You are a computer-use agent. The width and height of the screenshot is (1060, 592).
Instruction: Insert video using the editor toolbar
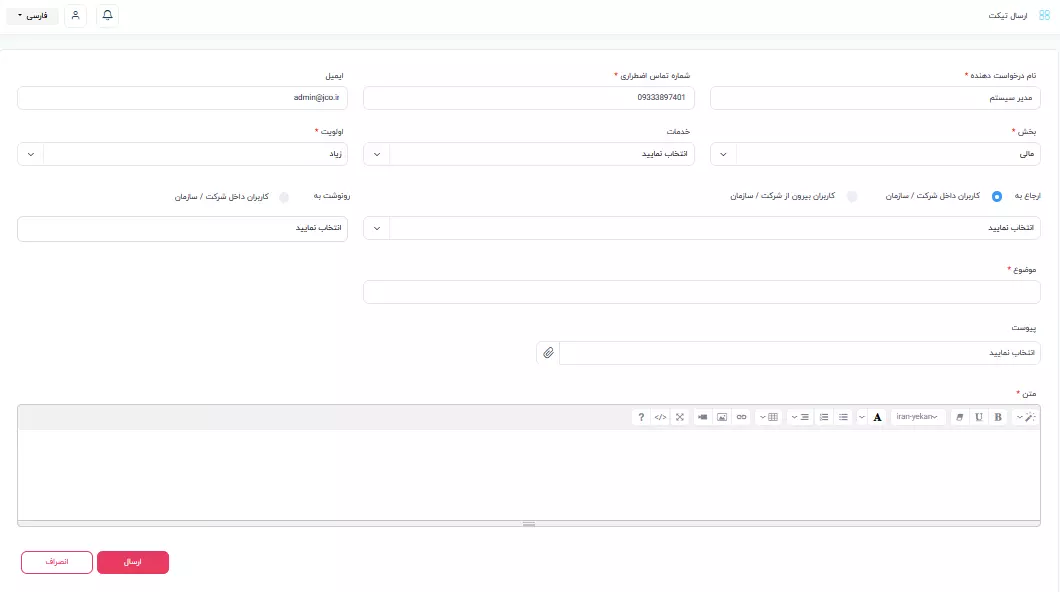tap(702, 417)
